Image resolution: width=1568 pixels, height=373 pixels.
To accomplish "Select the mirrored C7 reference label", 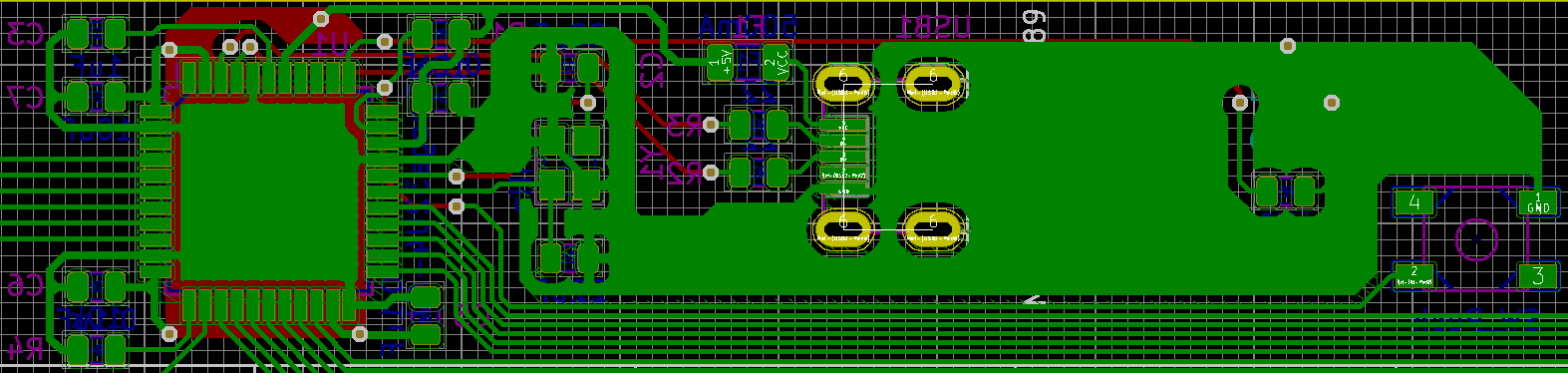I will (x=25, y=97).
